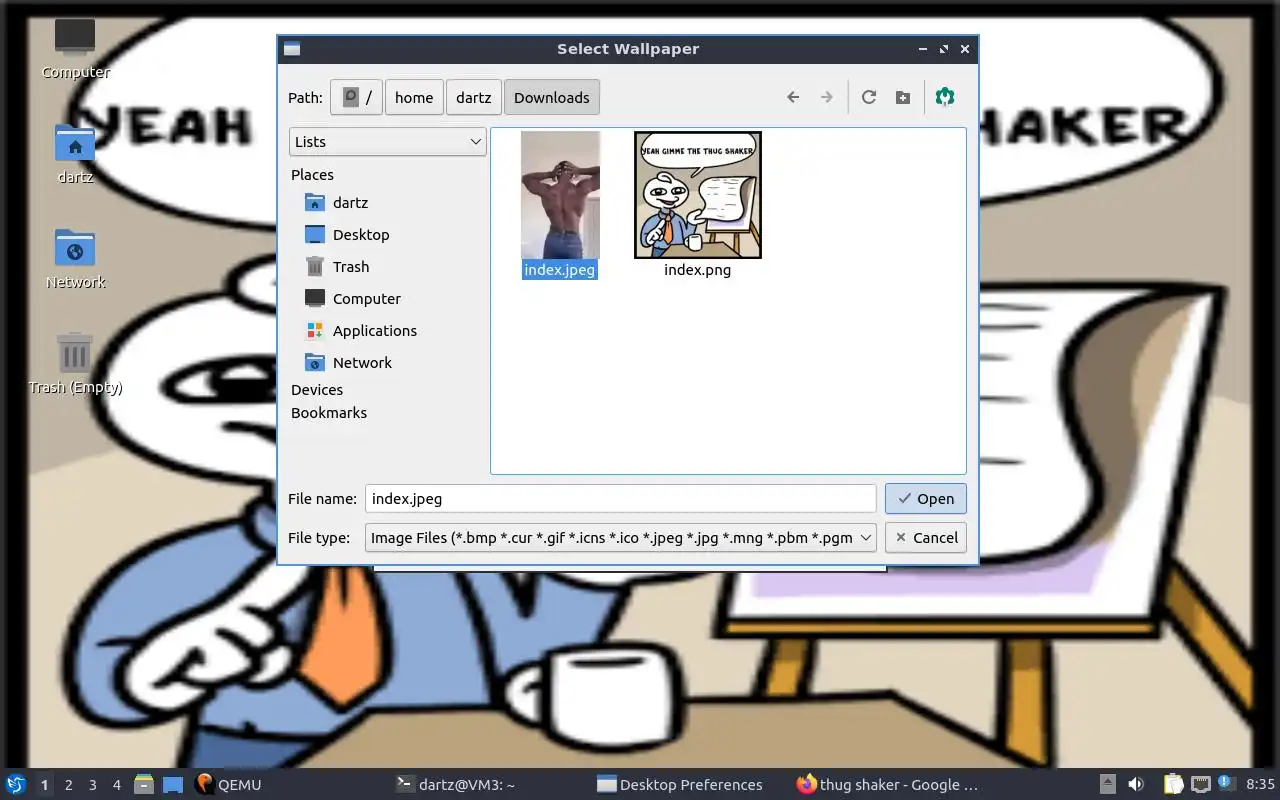Select the index.jpeg thumbnail
Image resolution: width=1280 pixels, height=800 pixels.
coord(560,195)
